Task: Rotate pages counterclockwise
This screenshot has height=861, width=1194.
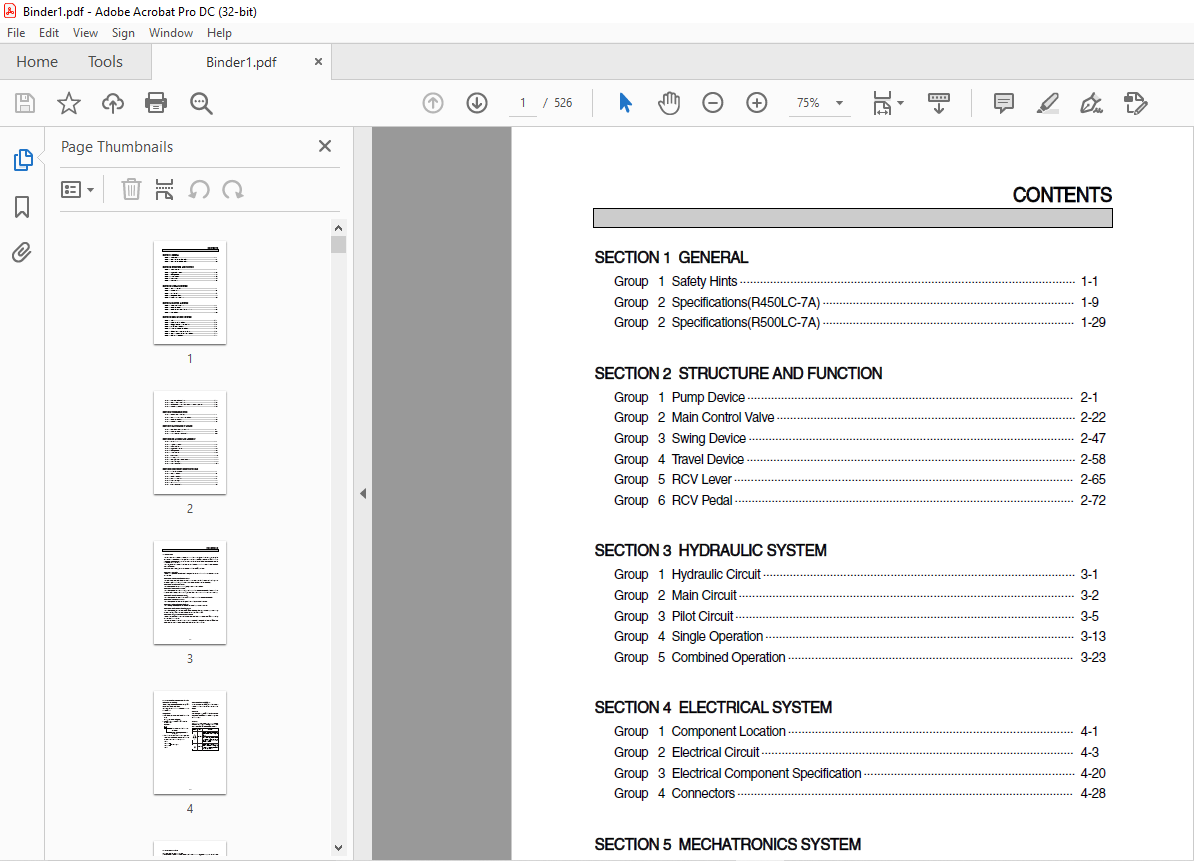Action: (200, 190)
